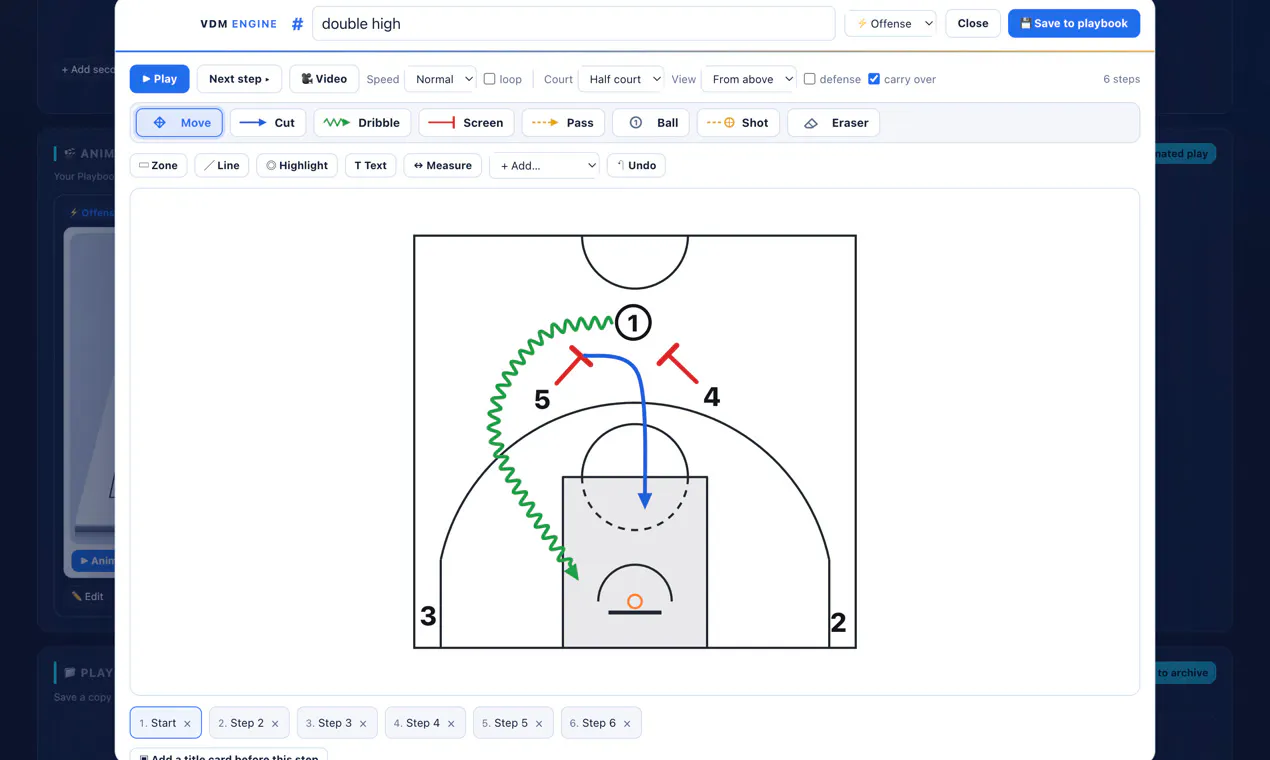Open the View From above dropdown
The image size is (1270, 760).
coord(749,79)
